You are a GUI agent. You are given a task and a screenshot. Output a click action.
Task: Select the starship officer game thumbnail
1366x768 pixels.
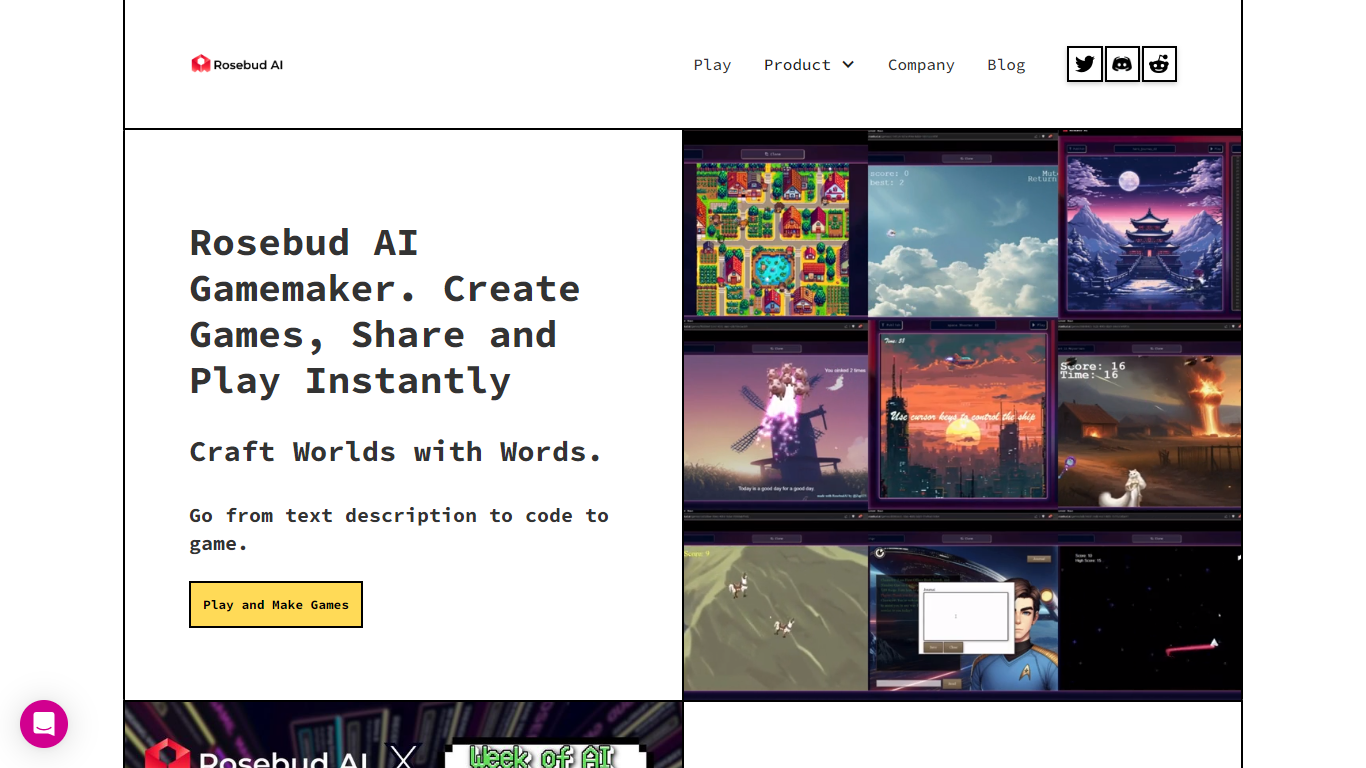point(963,605)
